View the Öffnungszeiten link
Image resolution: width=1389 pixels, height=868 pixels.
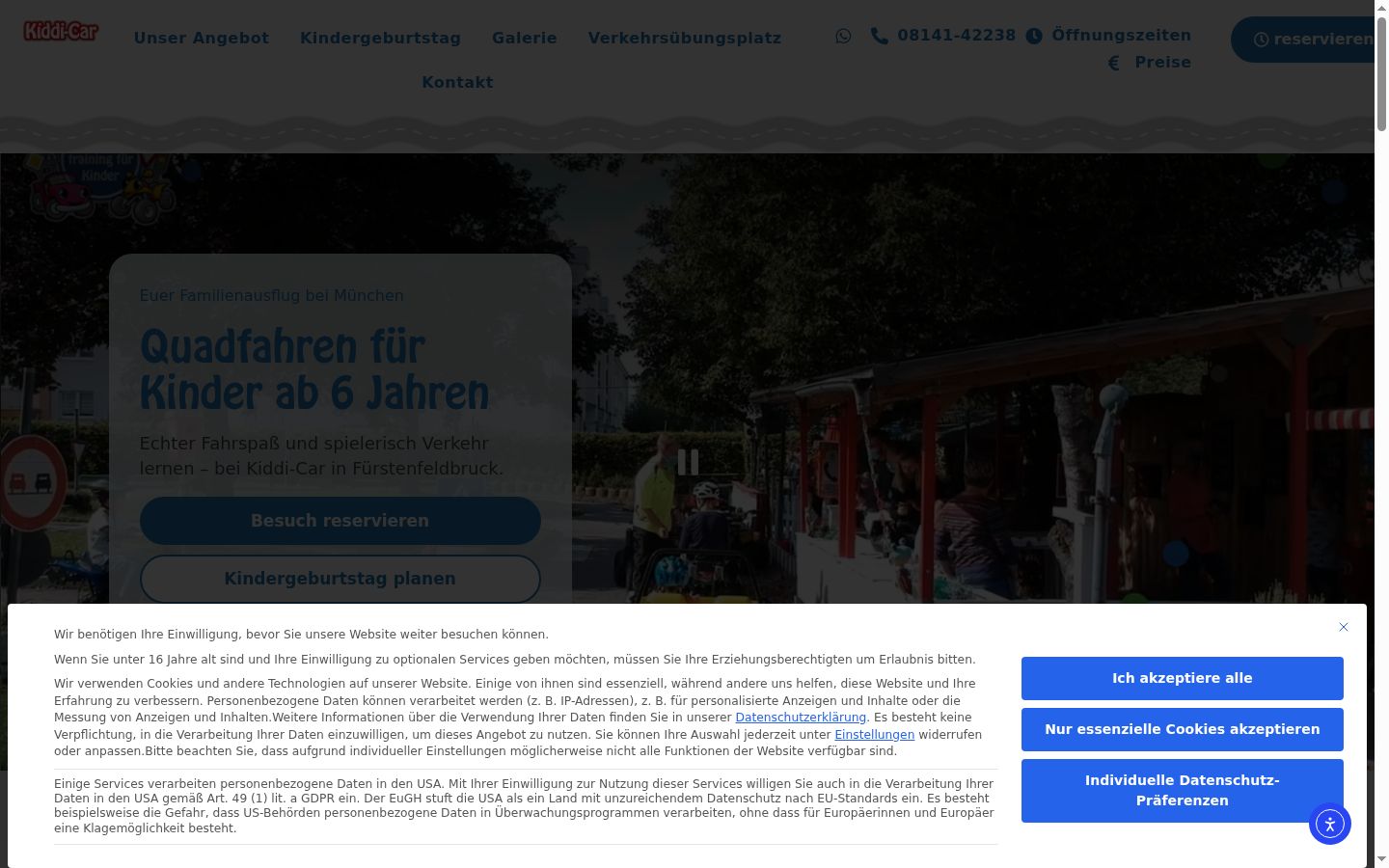1108,36
